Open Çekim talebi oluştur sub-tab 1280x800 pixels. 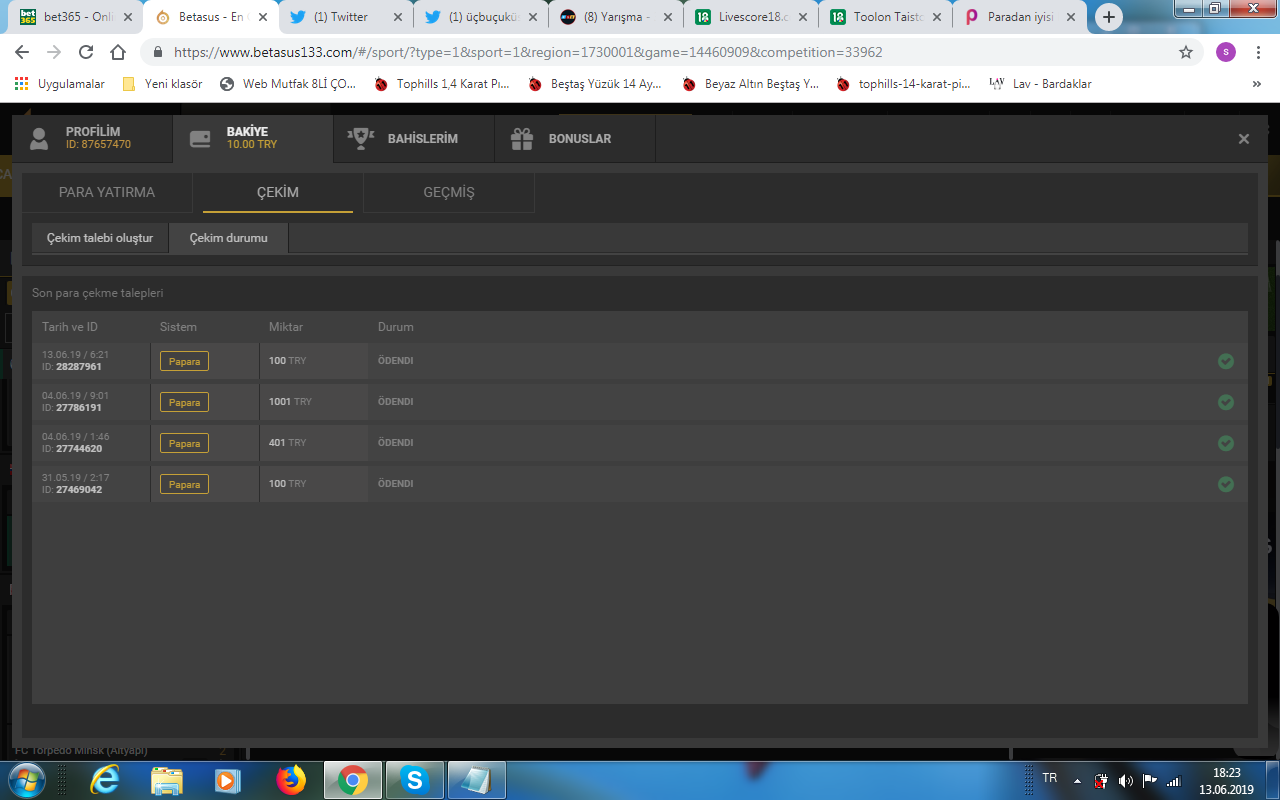pos(100,238)
